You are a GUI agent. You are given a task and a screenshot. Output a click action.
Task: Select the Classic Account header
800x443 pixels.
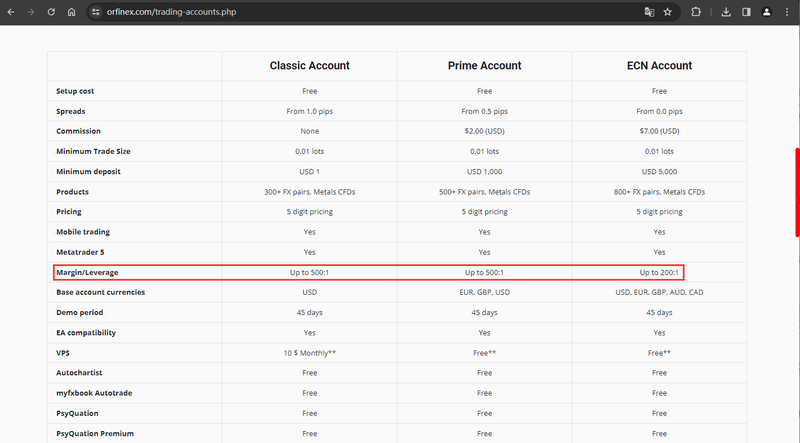pyautogui.click(x=310, y=66)
